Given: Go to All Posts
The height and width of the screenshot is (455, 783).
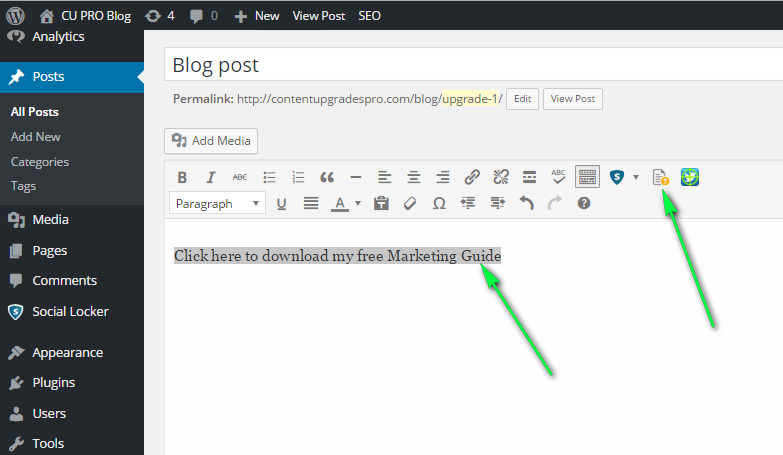Looking at the screenshot, I should pyautogui.click(x=34, y=112).
